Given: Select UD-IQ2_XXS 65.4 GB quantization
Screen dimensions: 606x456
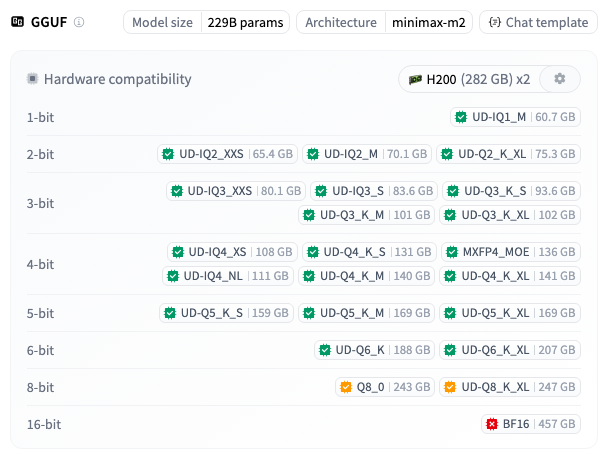Looking at the screenshot, I should (226, 154).
